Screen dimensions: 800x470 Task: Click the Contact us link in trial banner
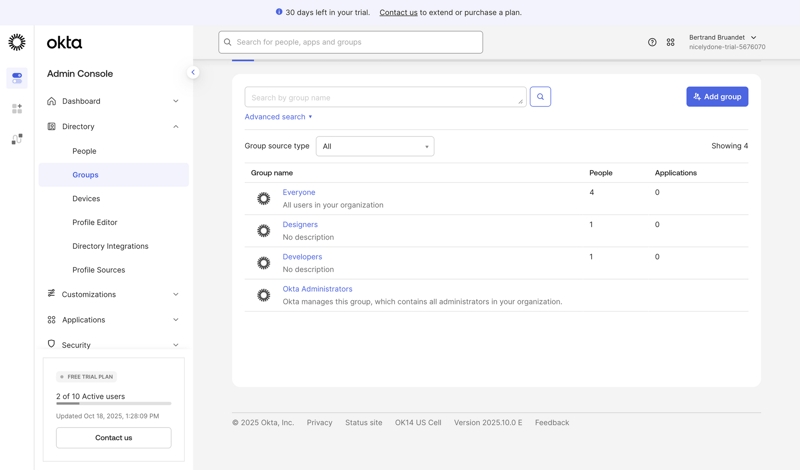tap(398, 12)
